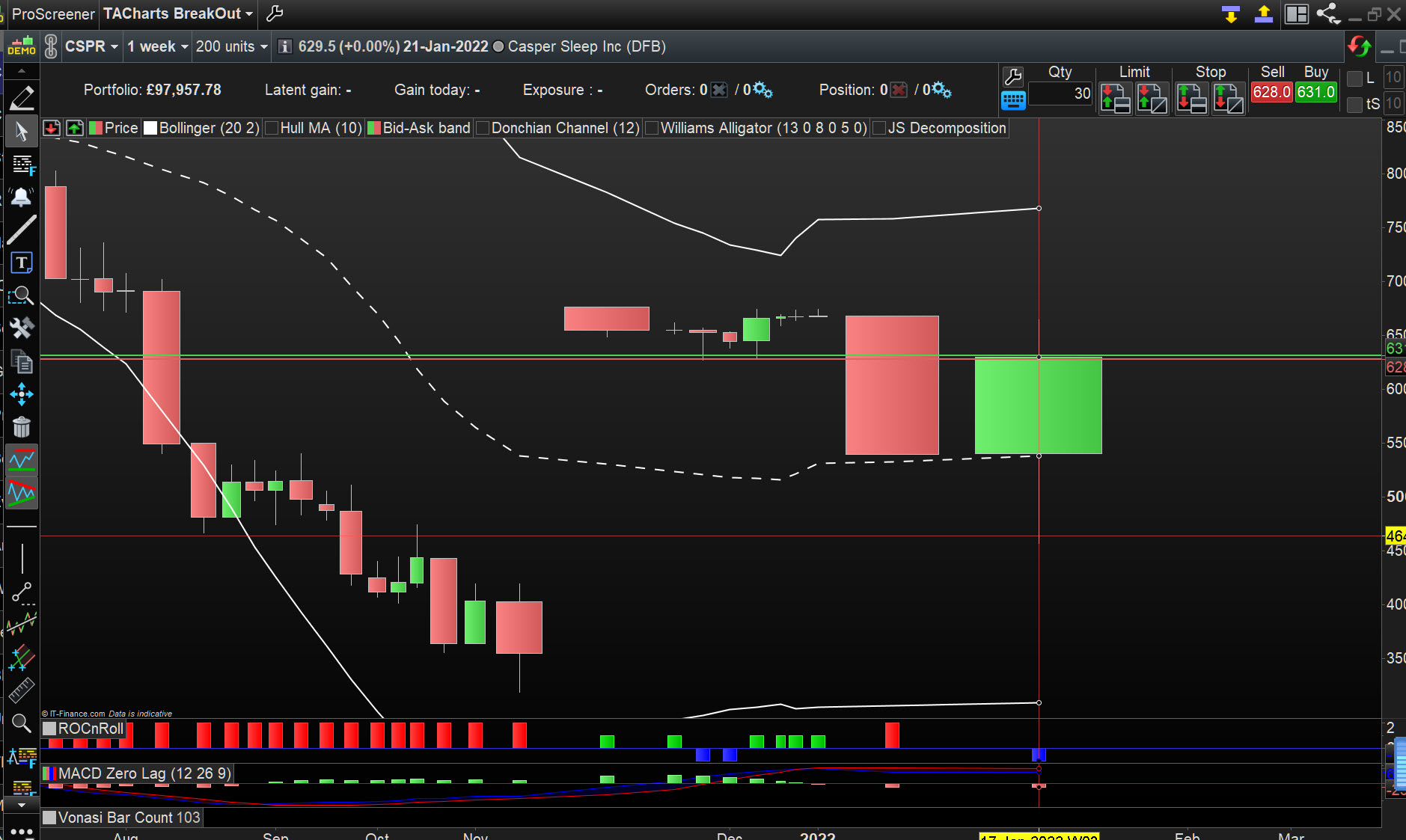Viewport: 1406px width, 840px height.
Task: Click the yellow upload-arrow icon
Action: (x=1264, y=13)
